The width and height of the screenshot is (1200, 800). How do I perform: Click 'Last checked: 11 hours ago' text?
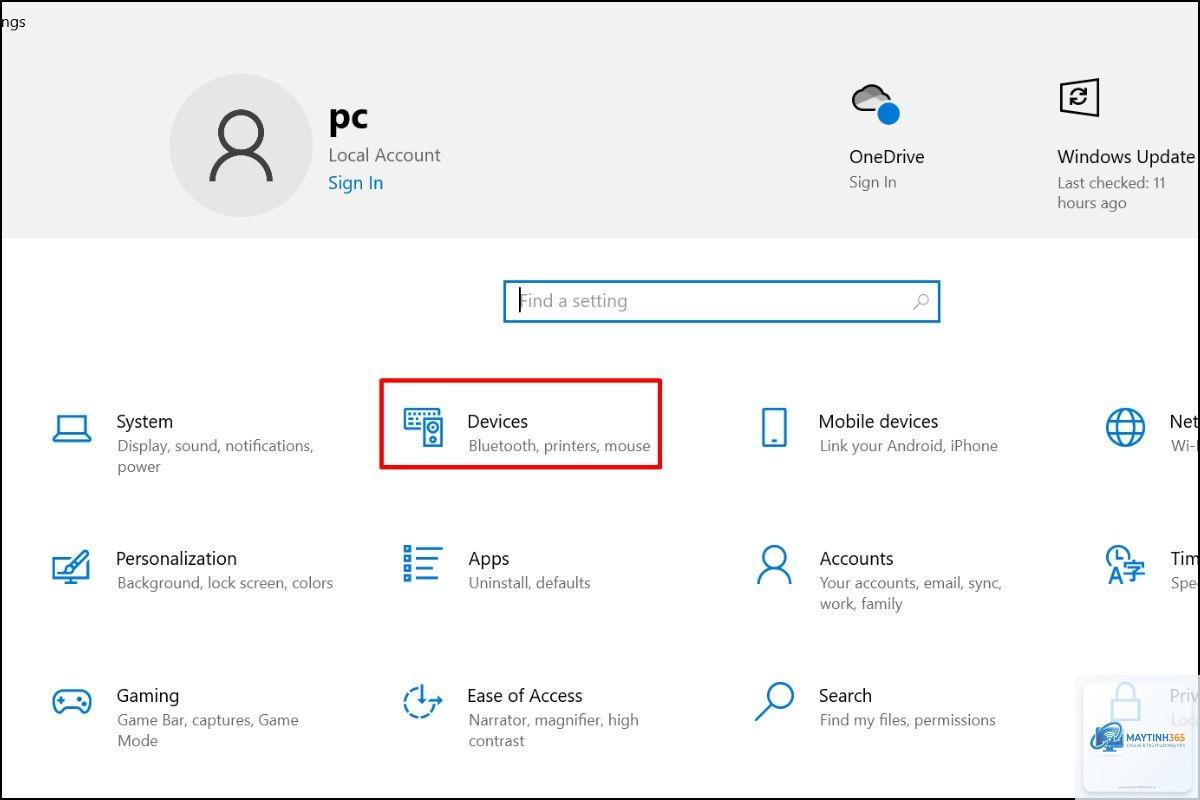coord(1111,193)
